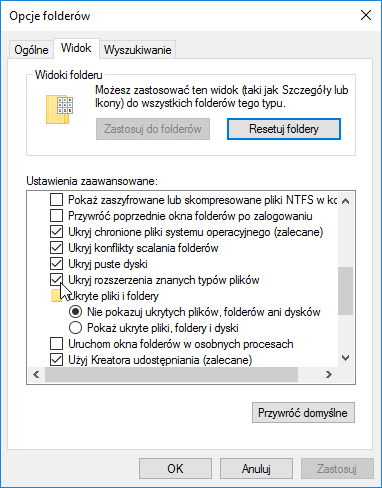Click the 'Resetuj foldery' button
This screenshot has width=382, height=488.
pyautogui.click(x=284, y=129)
